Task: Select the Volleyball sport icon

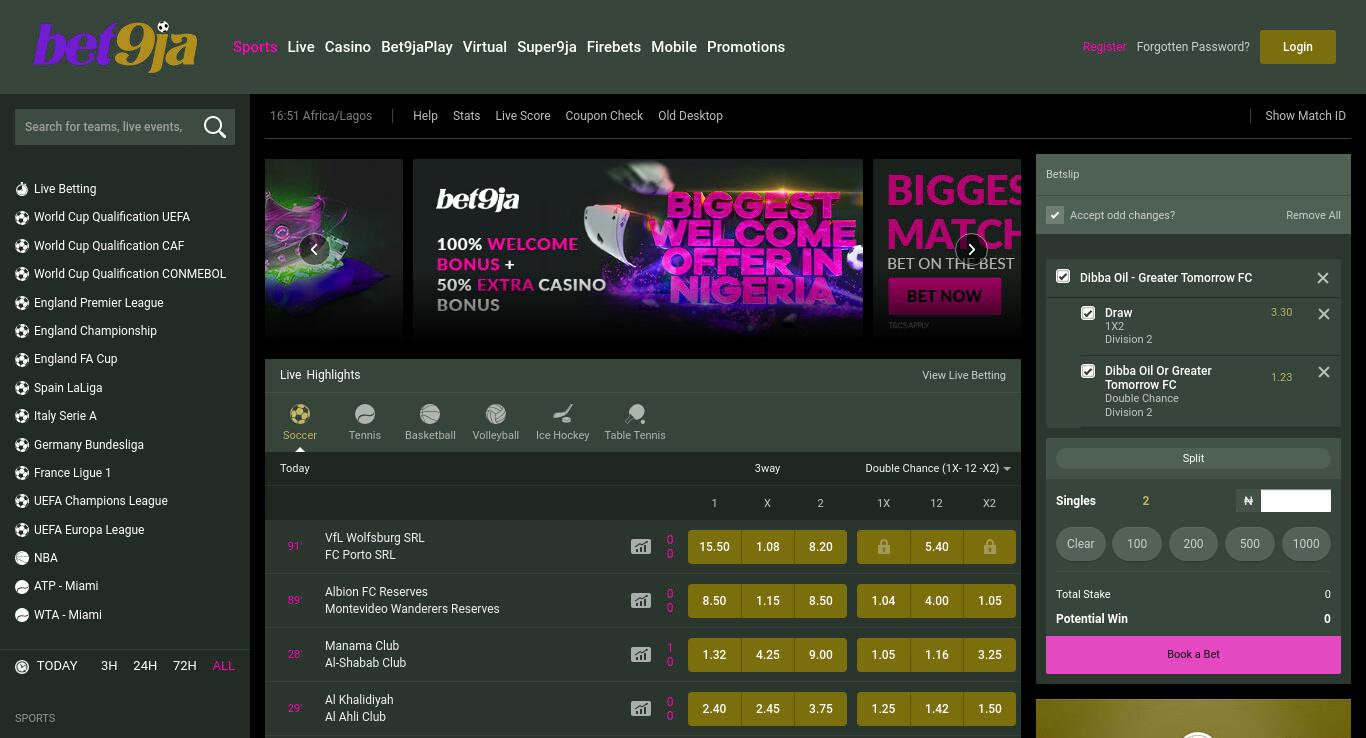Action: click(496, 422)
